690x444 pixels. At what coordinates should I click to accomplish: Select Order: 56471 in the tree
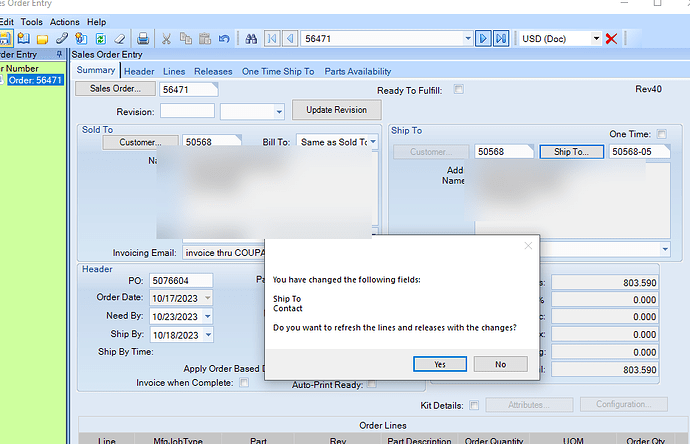coord(35,80)
